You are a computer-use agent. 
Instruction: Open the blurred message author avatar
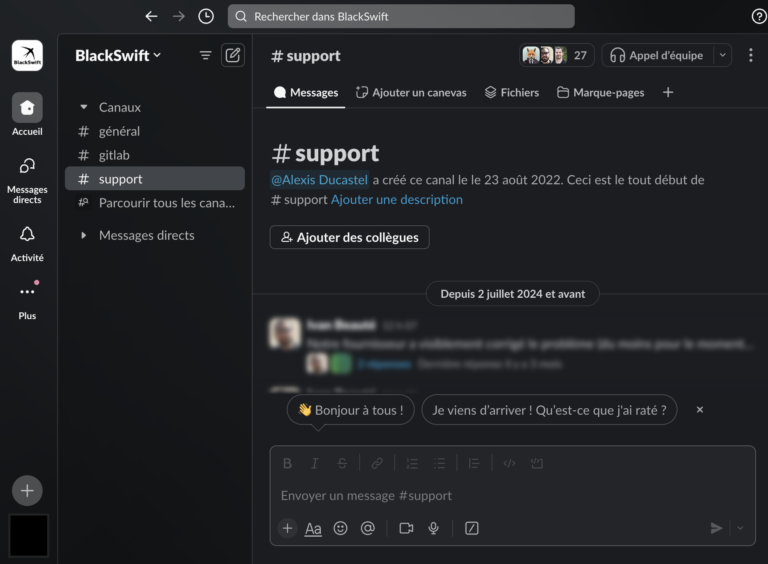point(285,333)
